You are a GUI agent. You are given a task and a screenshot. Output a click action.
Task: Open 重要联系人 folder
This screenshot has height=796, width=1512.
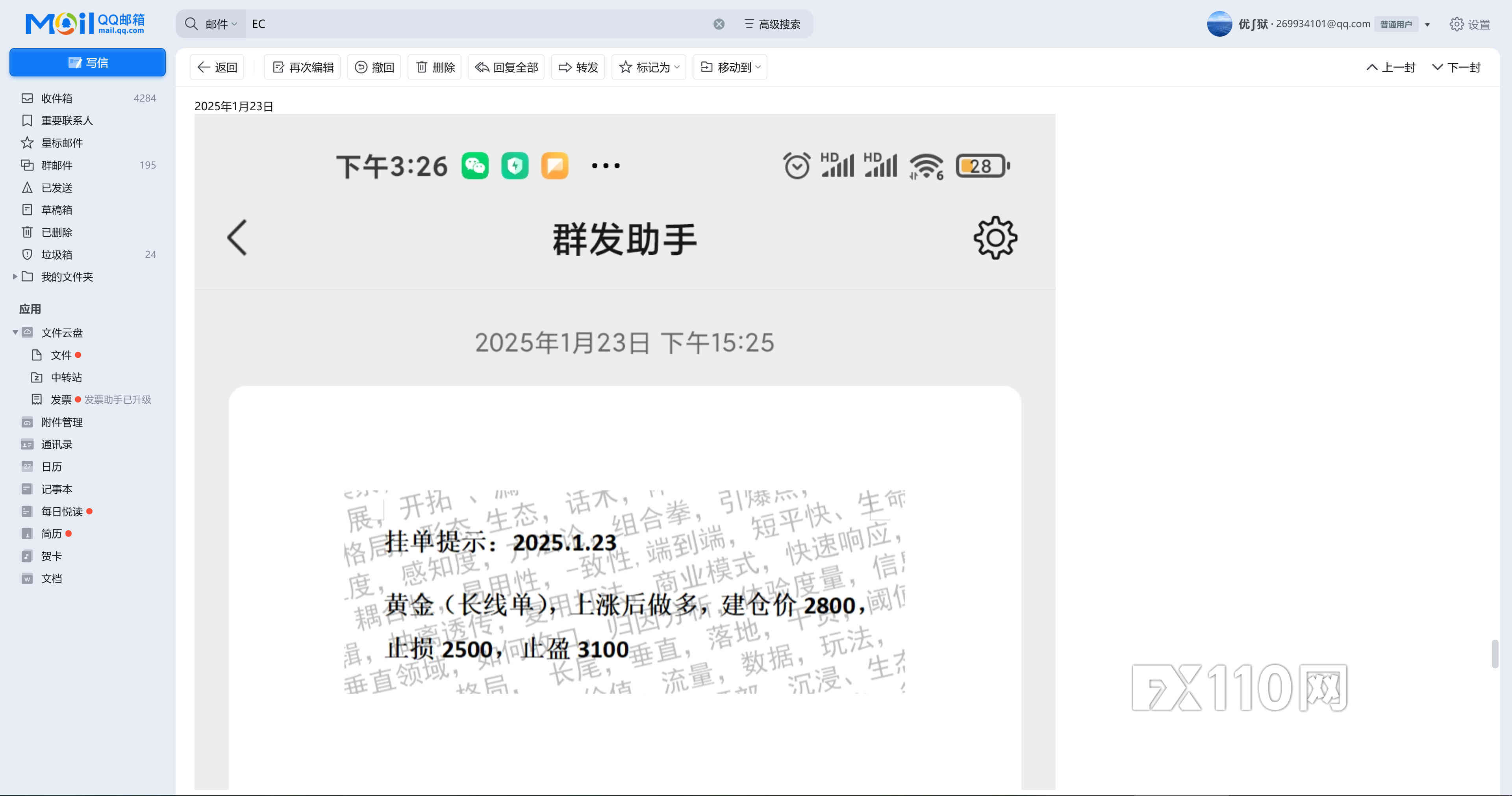(x=88, y=121)
